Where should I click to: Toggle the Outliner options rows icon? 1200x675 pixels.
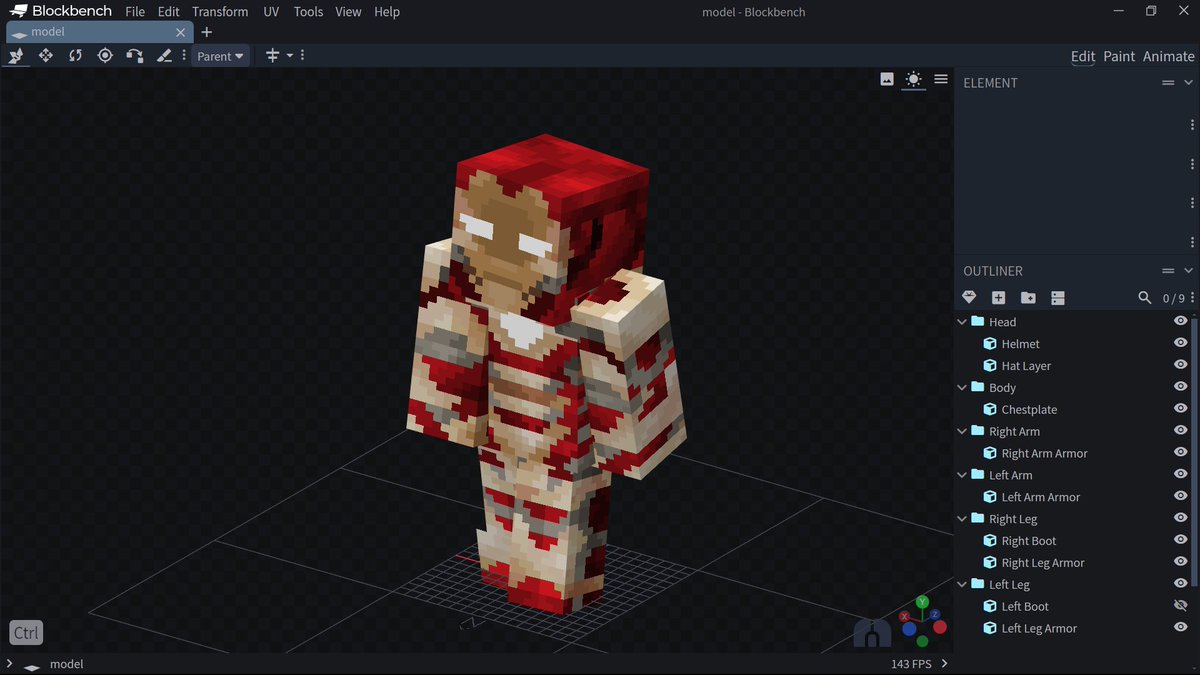point(1058,298)
